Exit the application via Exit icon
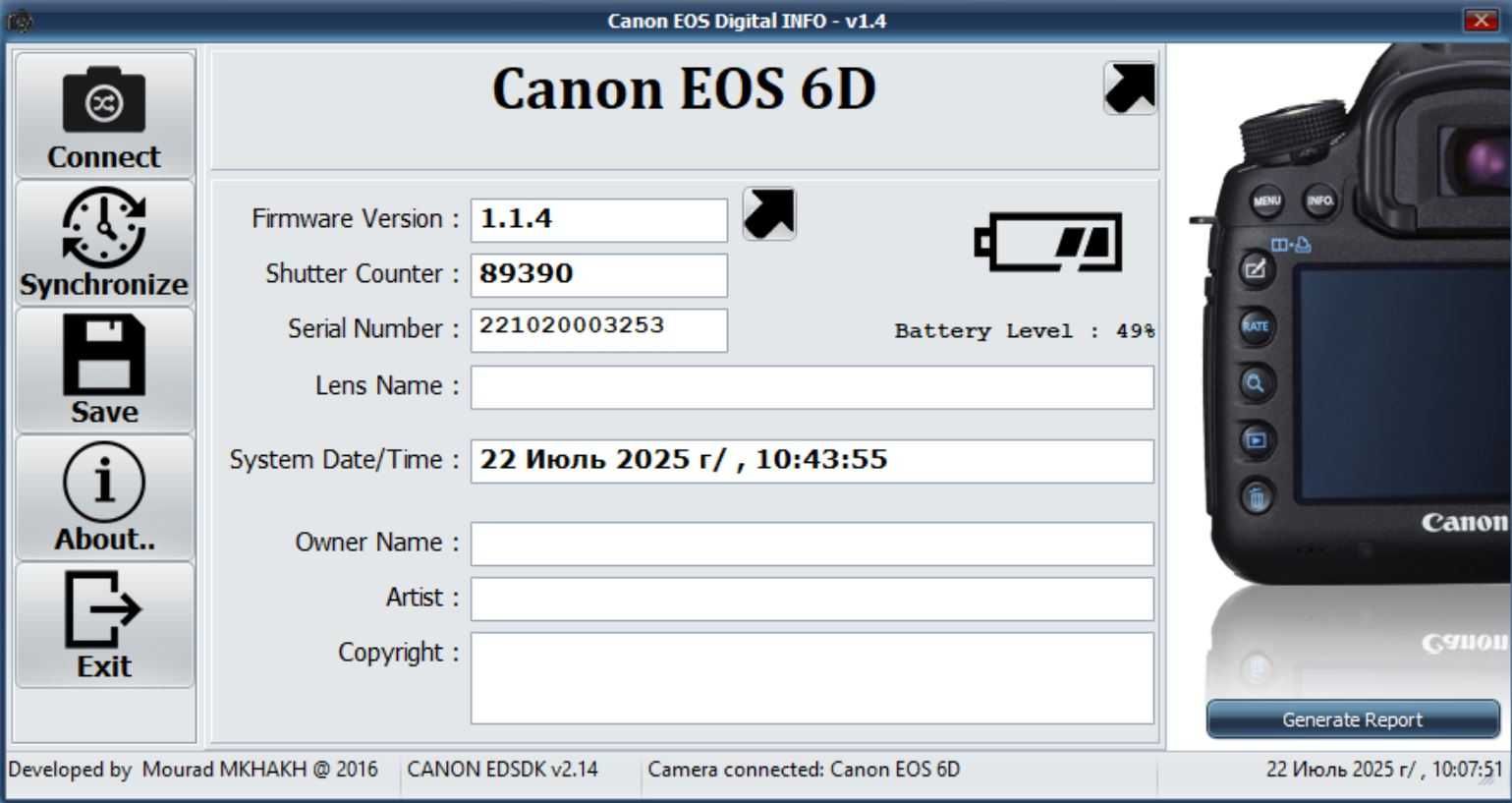Viewport: 1512px width, 803px height. (104, 624)
